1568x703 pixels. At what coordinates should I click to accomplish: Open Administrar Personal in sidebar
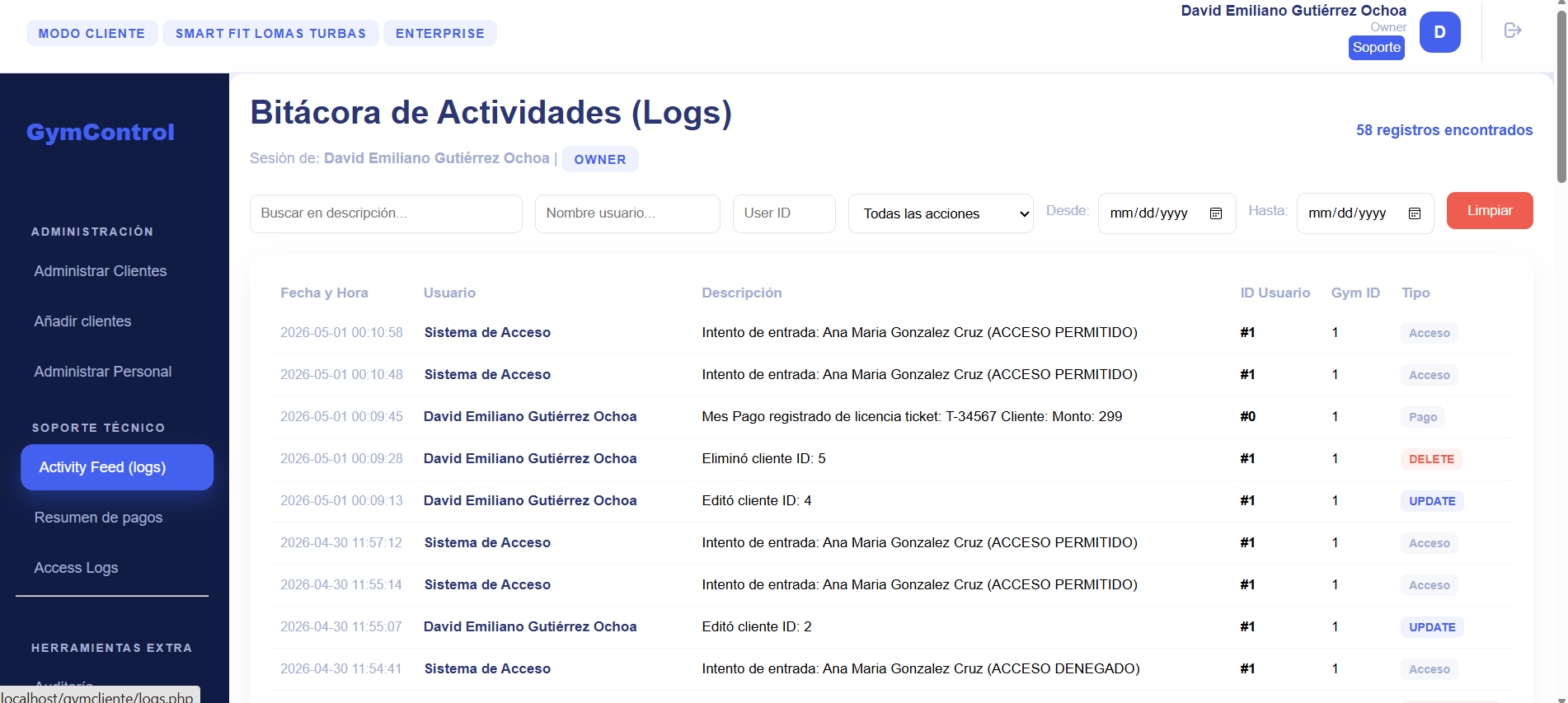click(x=103, y=372)
